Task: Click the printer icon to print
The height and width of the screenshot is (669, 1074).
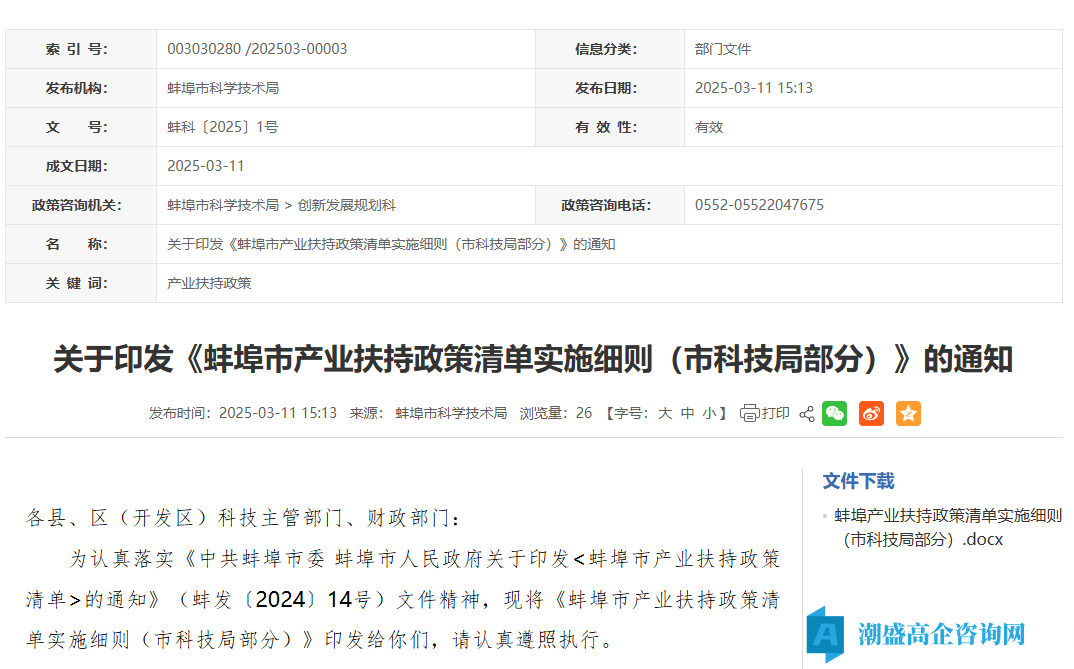Action: [x=749, y=413]
